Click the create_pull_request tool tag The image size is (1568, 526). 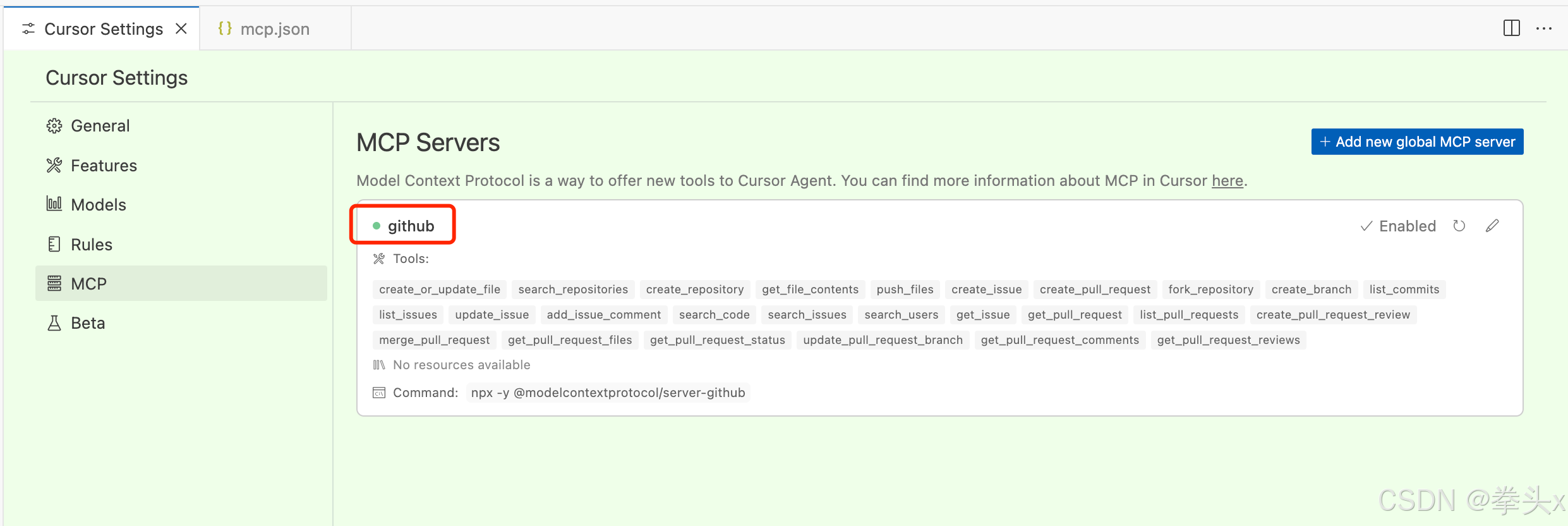[1095, 290]
